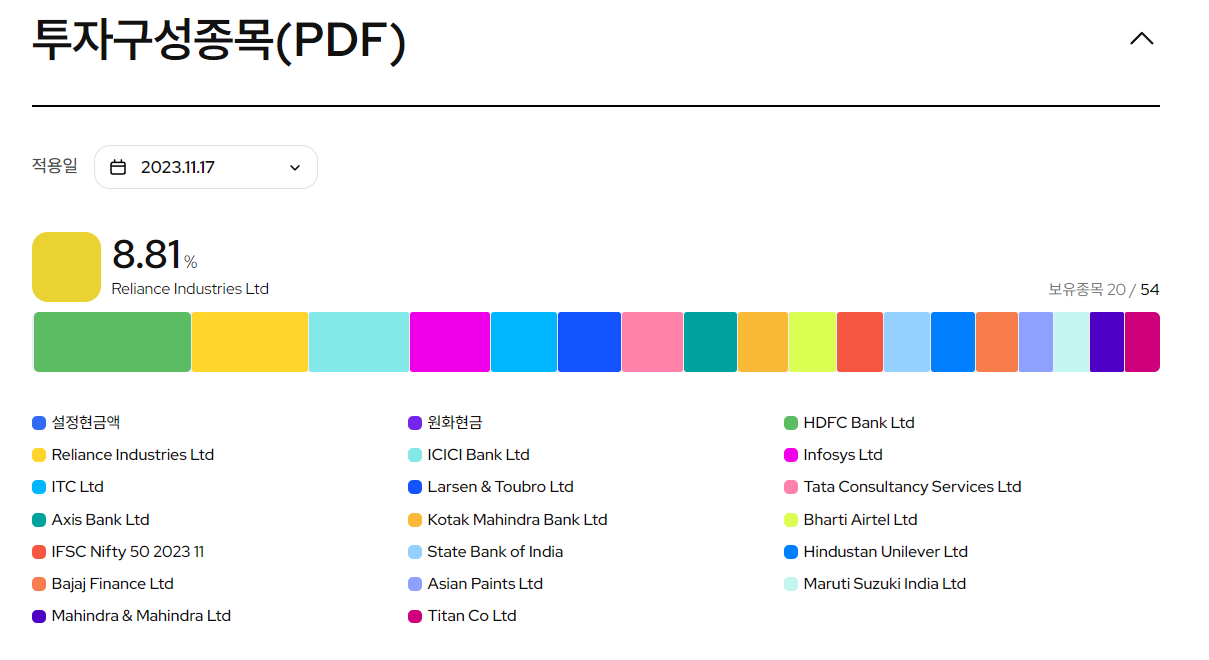Screen dimensions: 1209x660
Task: Select the crimson Titan Co bar segment
Action: [1142, 342]
